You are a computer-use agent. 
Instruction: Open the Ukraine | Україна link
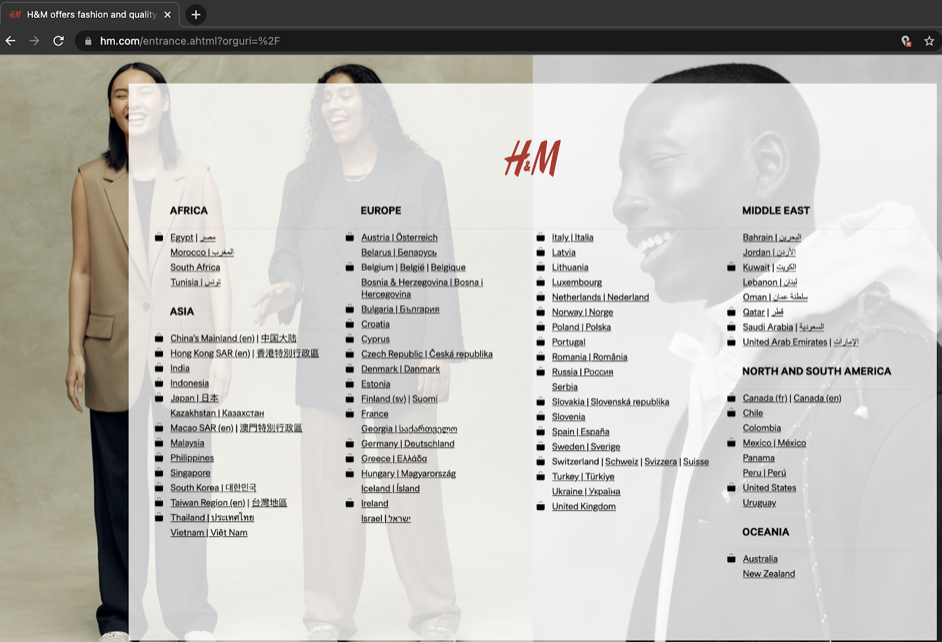586,491
